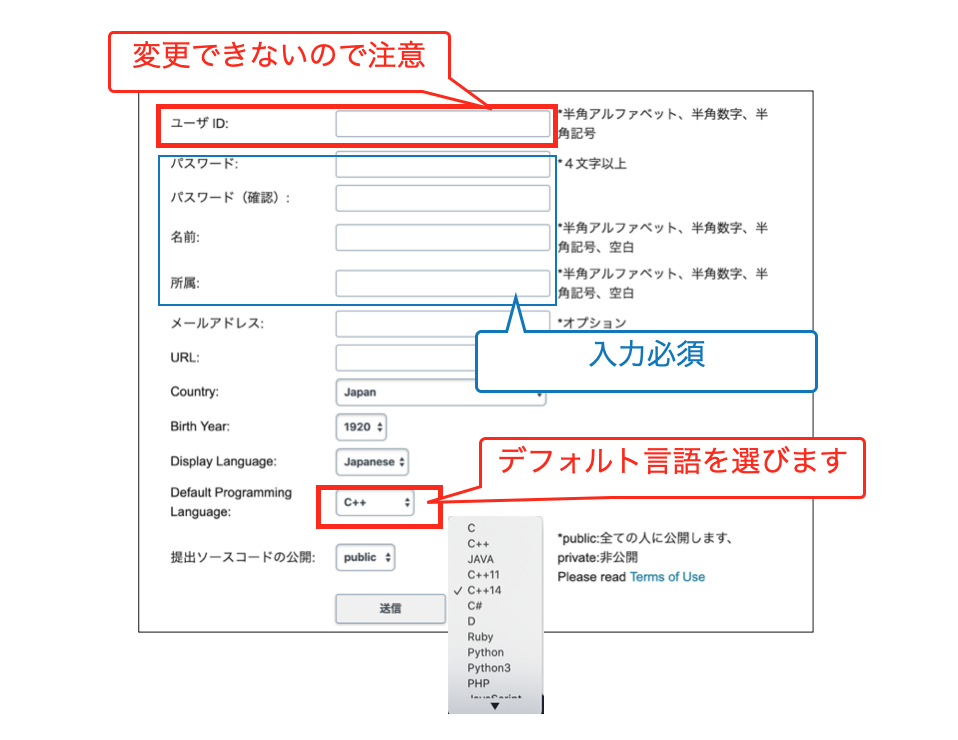Viewport: 958px width, 740px height.
Task: Click the 送信 submit button
Action: (390, 609)
